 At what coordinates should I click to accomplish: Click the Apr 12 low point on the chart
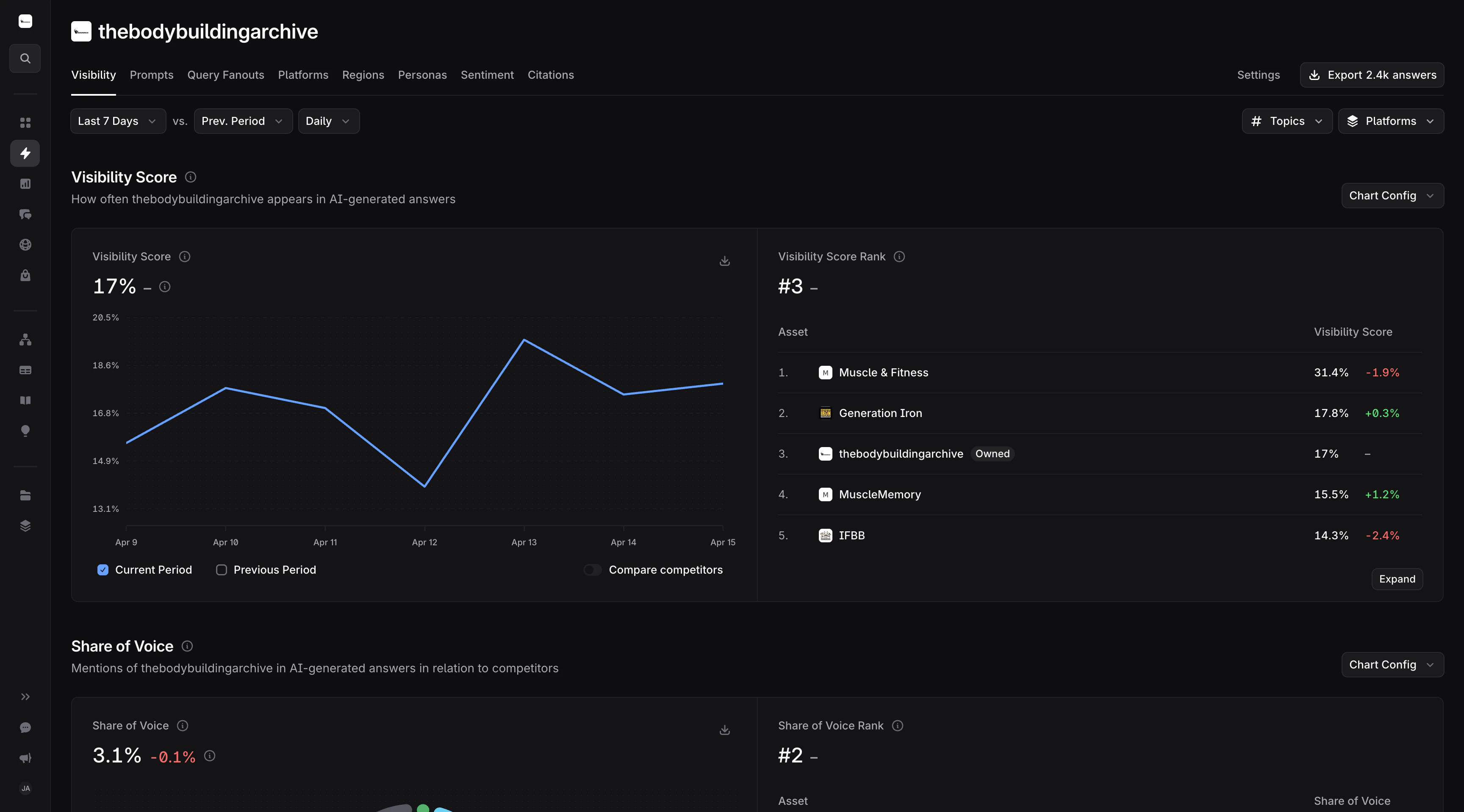424,486
